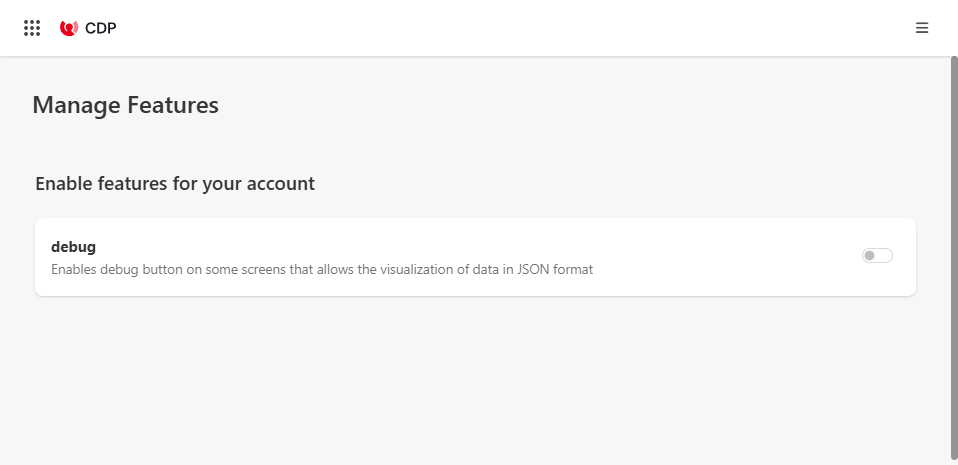The height and width of the screenshot is (465, 958).
Task: Click the 'Enable features for your account' heading
Action: 175,184
